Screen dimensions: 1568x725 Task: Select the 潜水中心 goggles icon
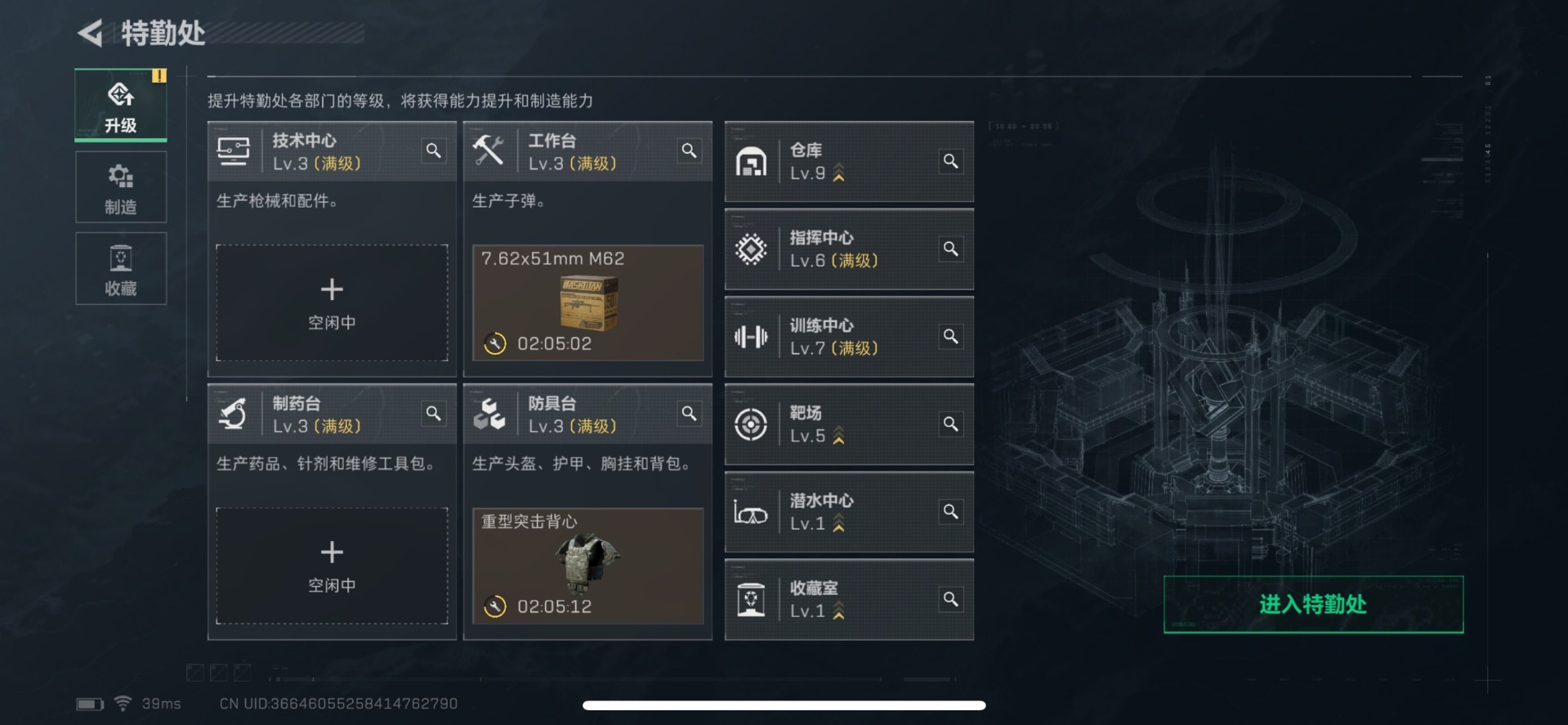pyautogui.click(x=751, y=513)
